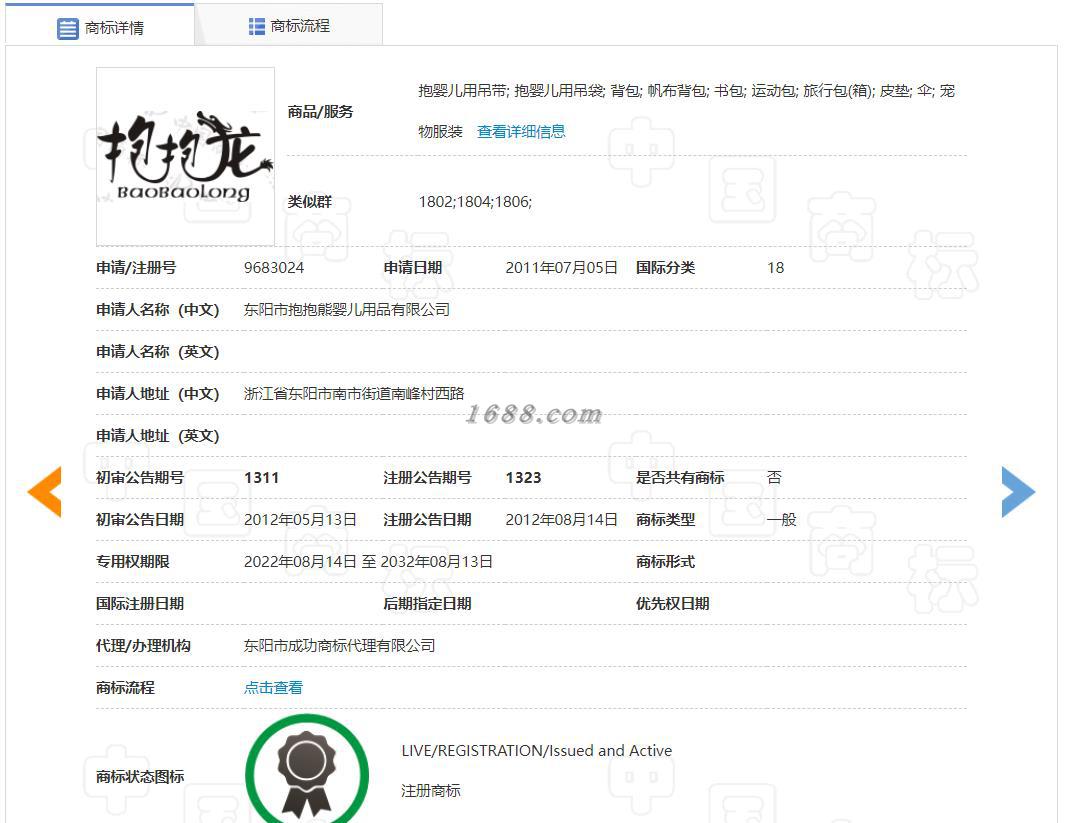Select exclusive right period 2022年08月14日 至 2032年08月13日
1067x823 pixels.
pyautogui.click(x=368, y=562)
